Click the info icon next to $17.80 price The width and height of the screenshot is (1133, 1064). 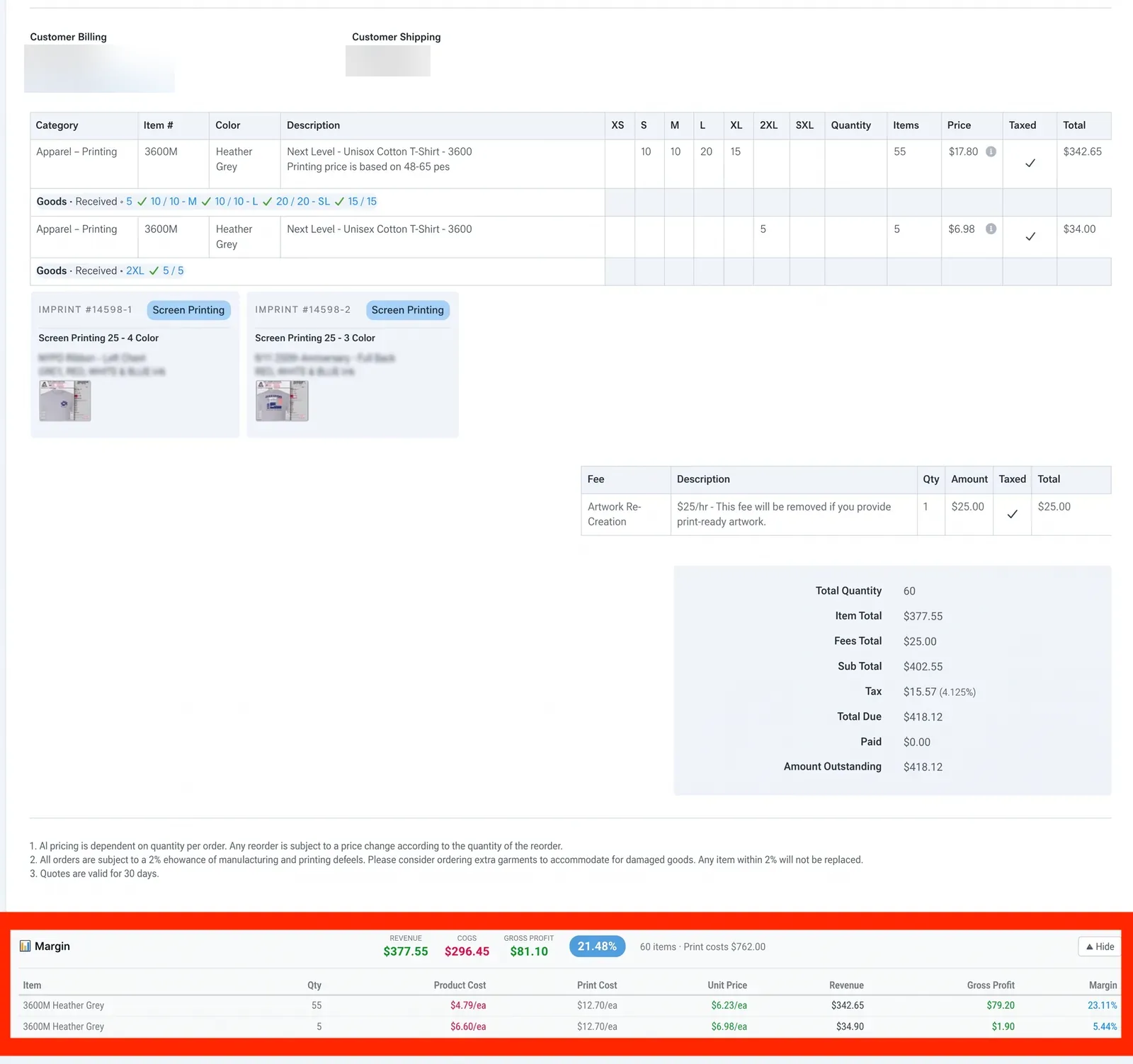click(991, 151)
